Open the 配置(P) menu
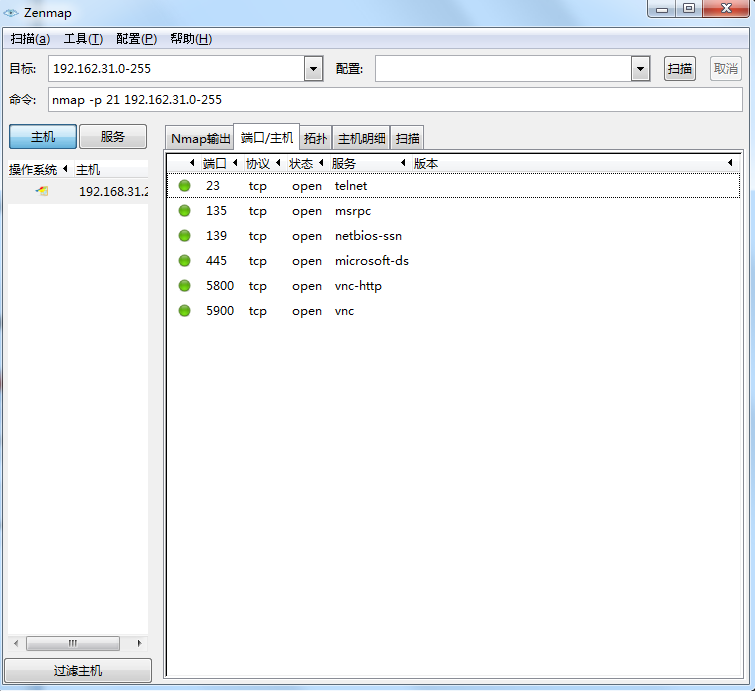This screenshot has width=755, height=691. 136,39
